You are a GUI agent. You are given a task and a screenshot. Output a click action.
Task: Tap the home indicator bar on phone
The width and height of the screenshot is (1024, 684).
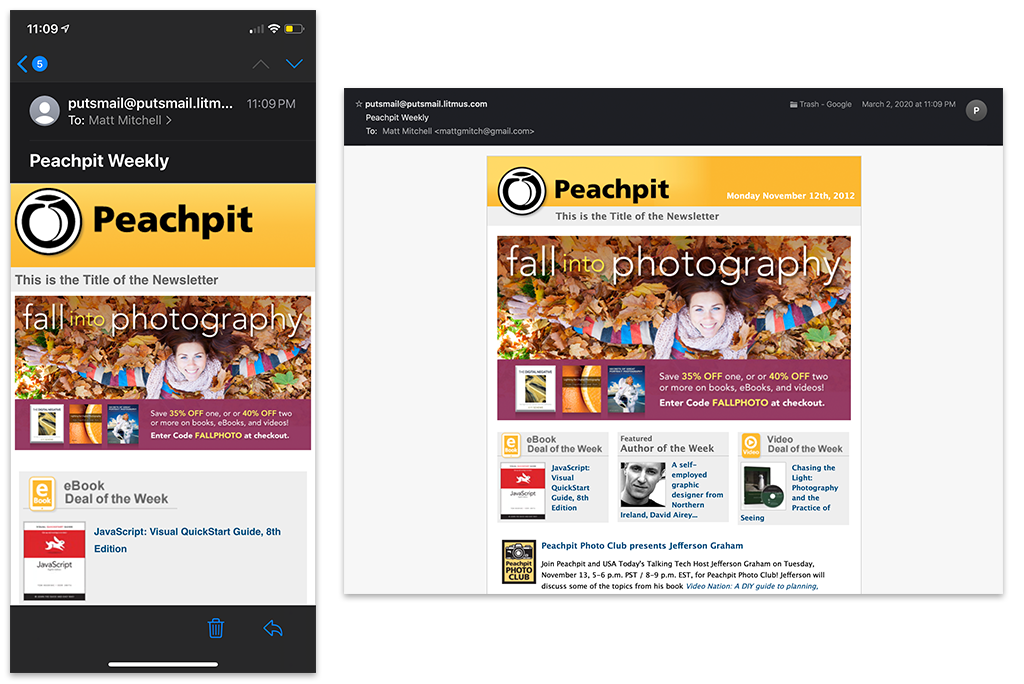(163, 664)
